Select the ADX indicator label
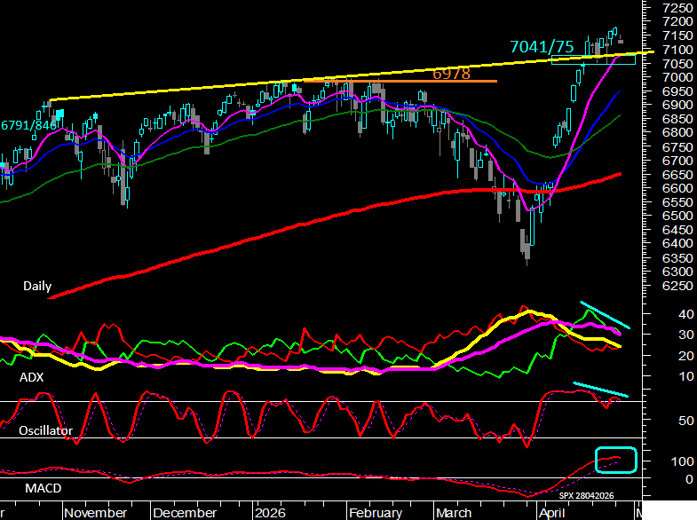The image size is (697, 520). point(33,380)
